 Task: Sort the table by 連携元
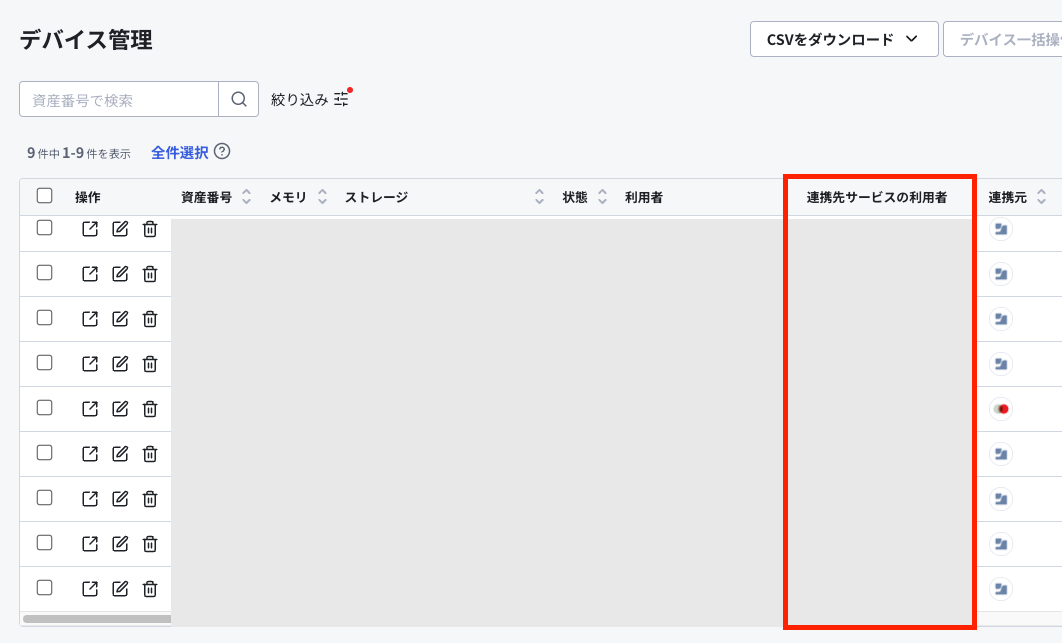1042,196
